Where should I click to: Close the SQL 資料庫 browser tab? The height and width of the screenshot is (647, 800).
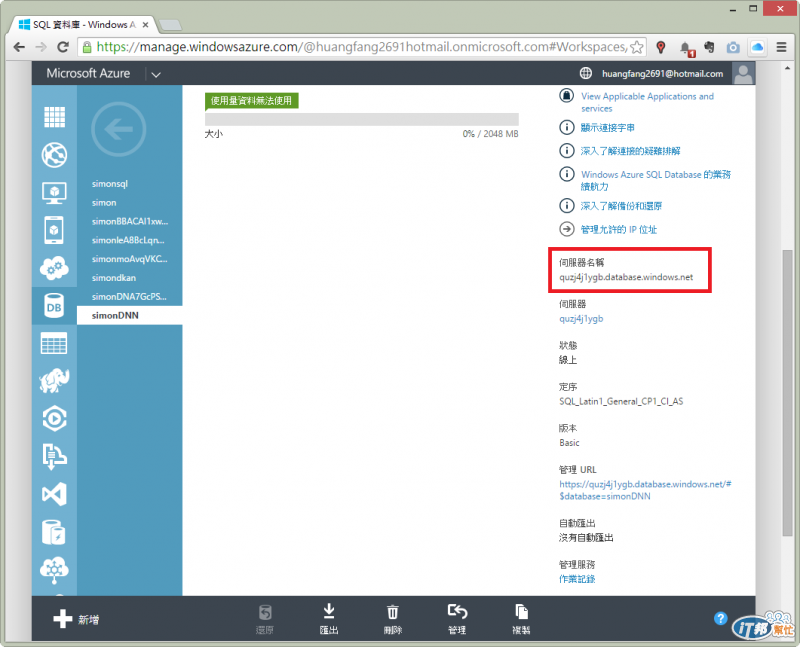pyautogui.click(x=145, y=24)
